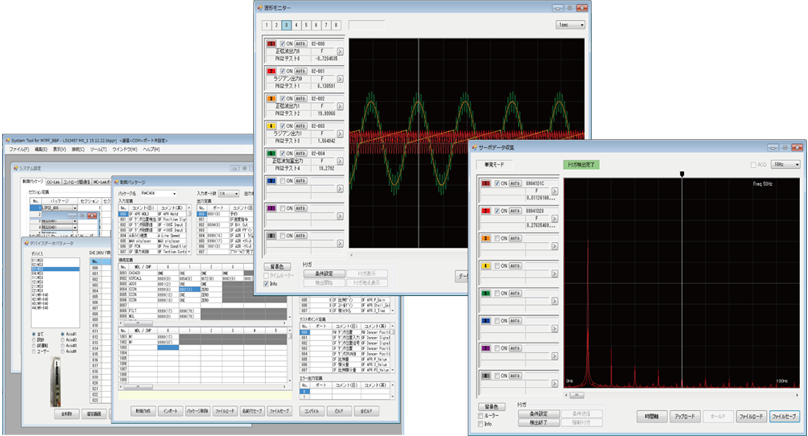Enable ON for waveform channel 8

(x=282, y=236)
